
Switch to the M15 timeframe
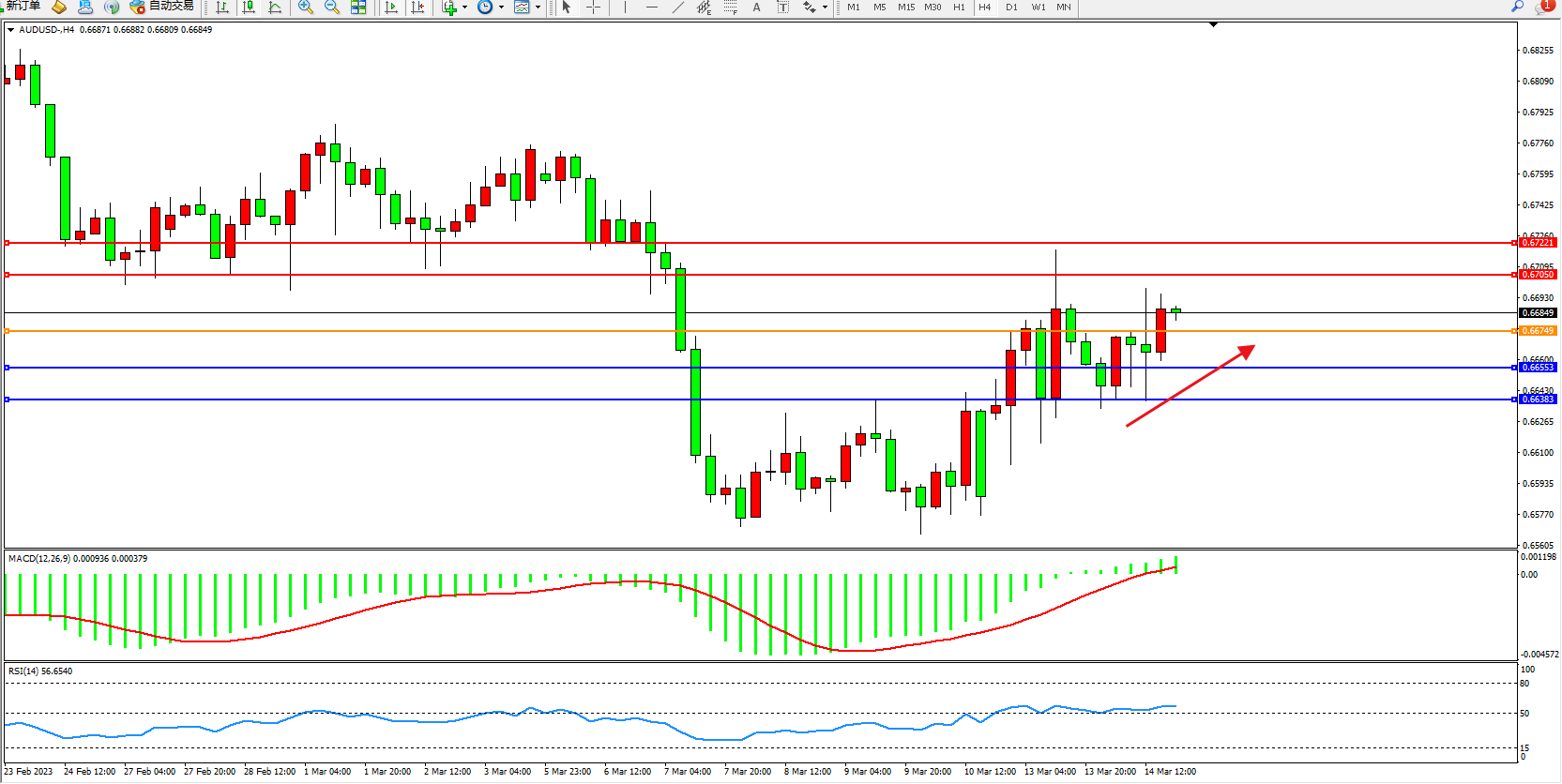click(905, 7)
